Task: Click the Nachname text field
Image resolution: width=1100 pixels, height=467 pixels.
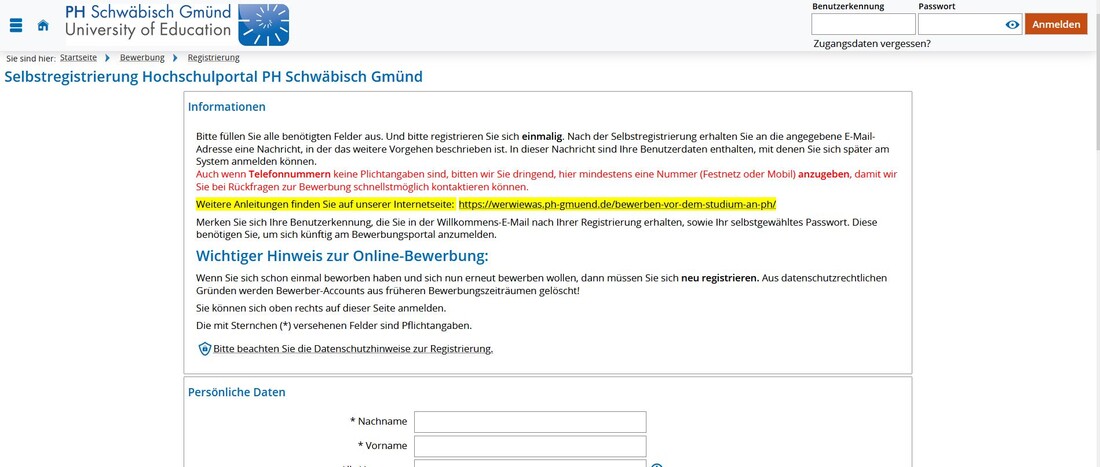Action: pos(530,422)
